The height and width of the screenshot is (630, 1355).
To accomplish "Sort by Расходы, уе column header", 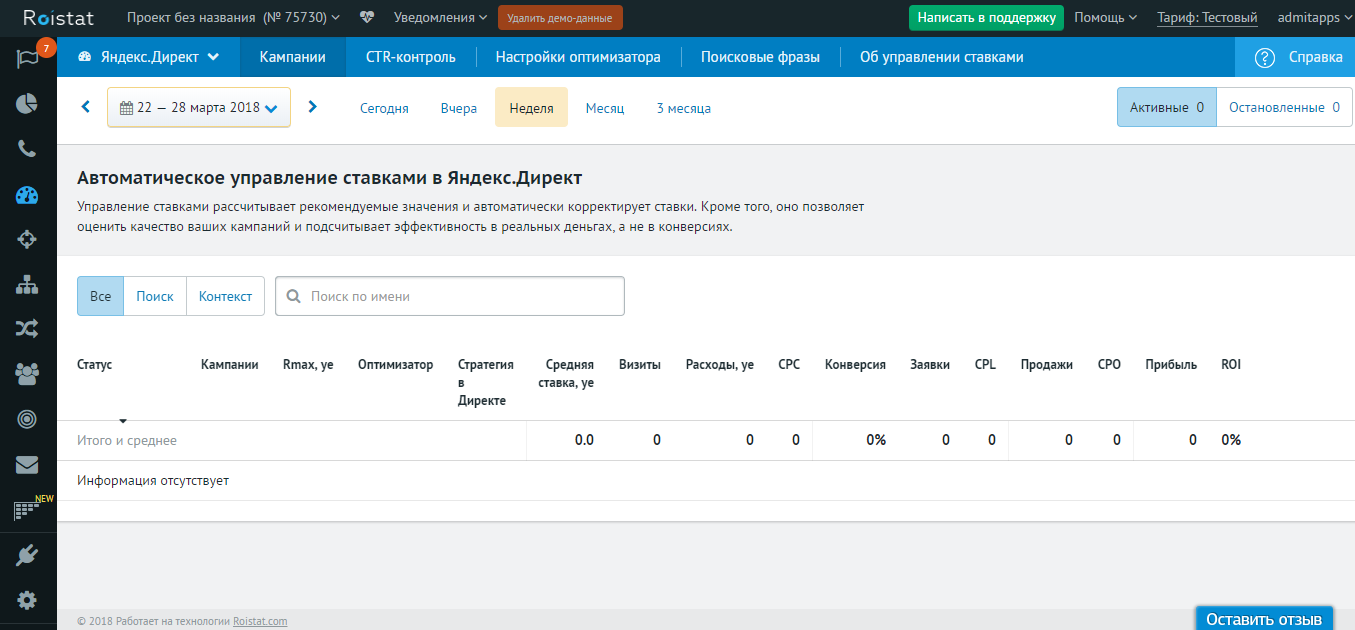I will click(720, 364).
